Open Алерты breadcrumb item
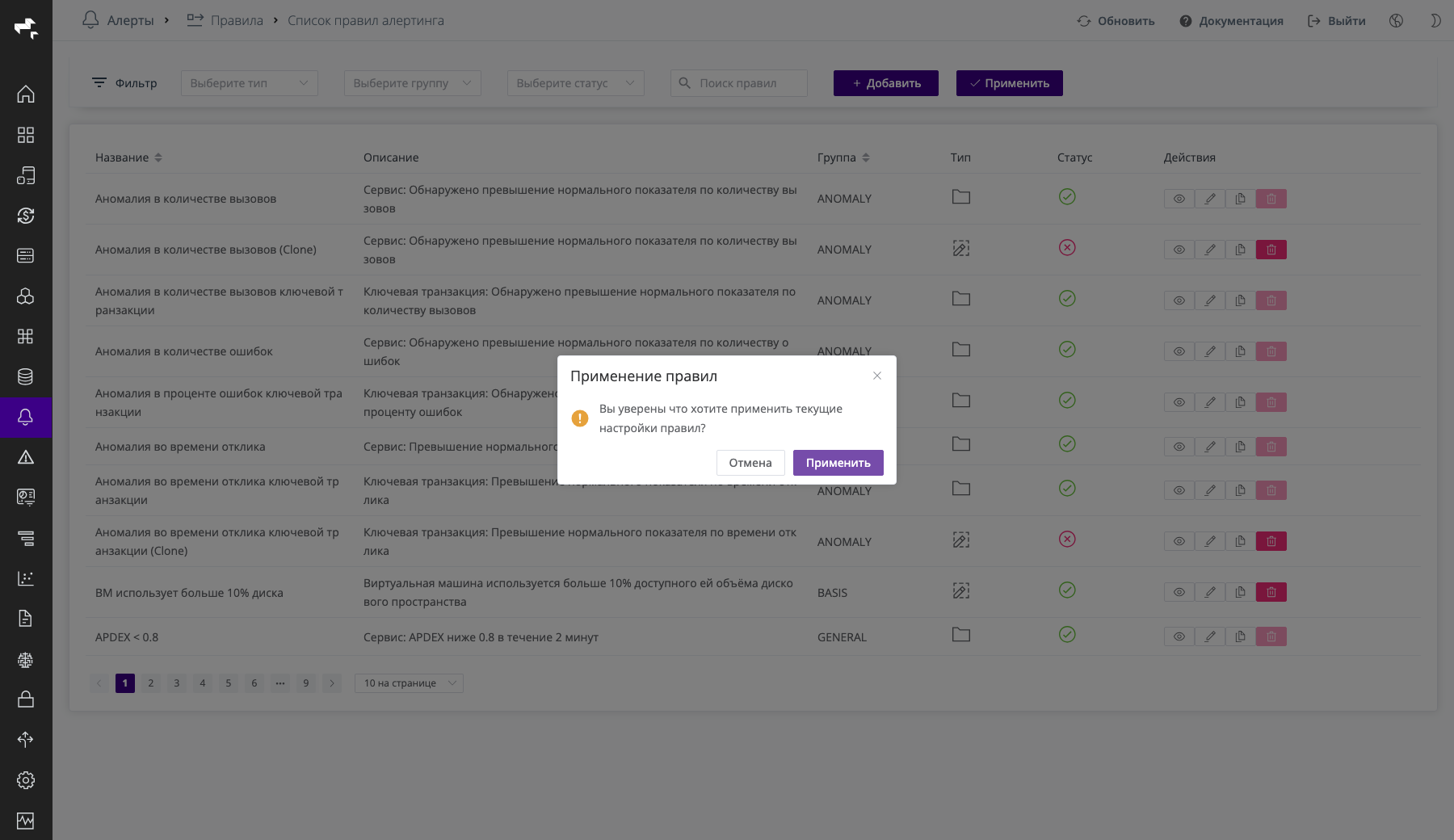 [119, 20]
